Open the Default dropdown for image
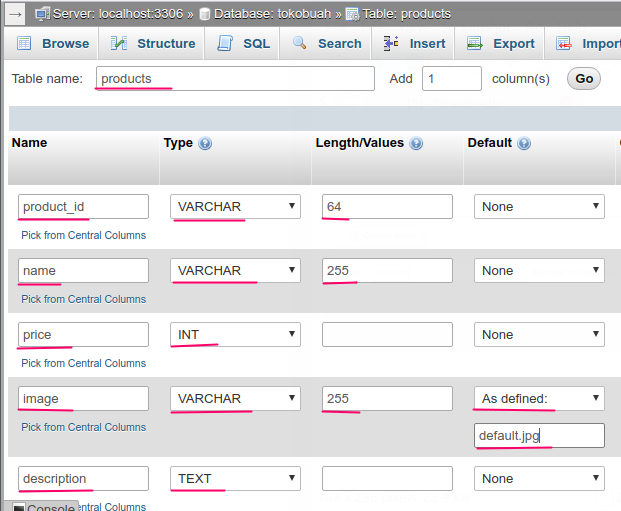Image resolution: width=621 pixels, height=511 pixels. (x=539, y=399)
